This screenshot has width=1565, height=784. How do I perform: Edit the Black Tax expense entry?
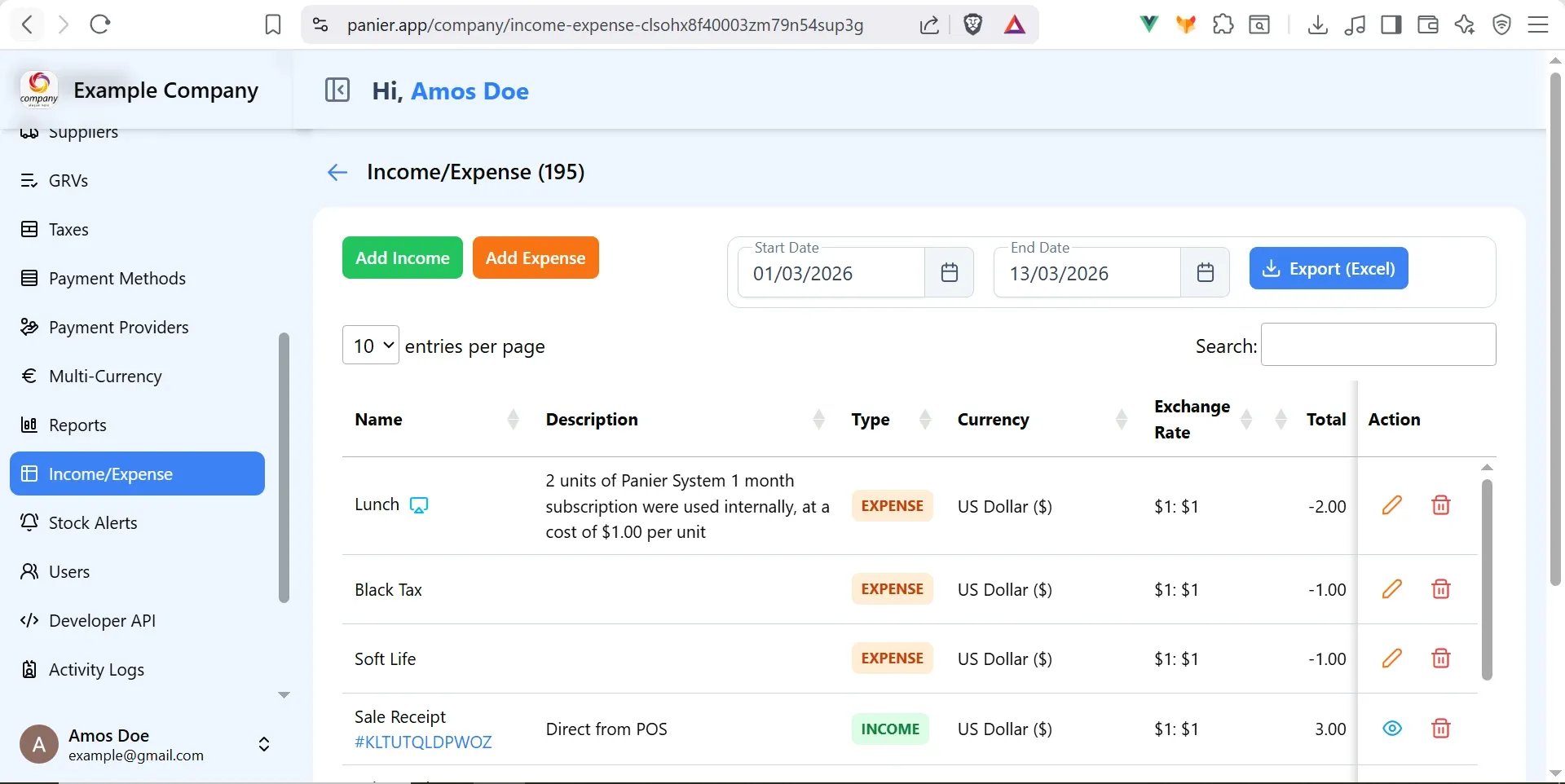point(1392,588)
